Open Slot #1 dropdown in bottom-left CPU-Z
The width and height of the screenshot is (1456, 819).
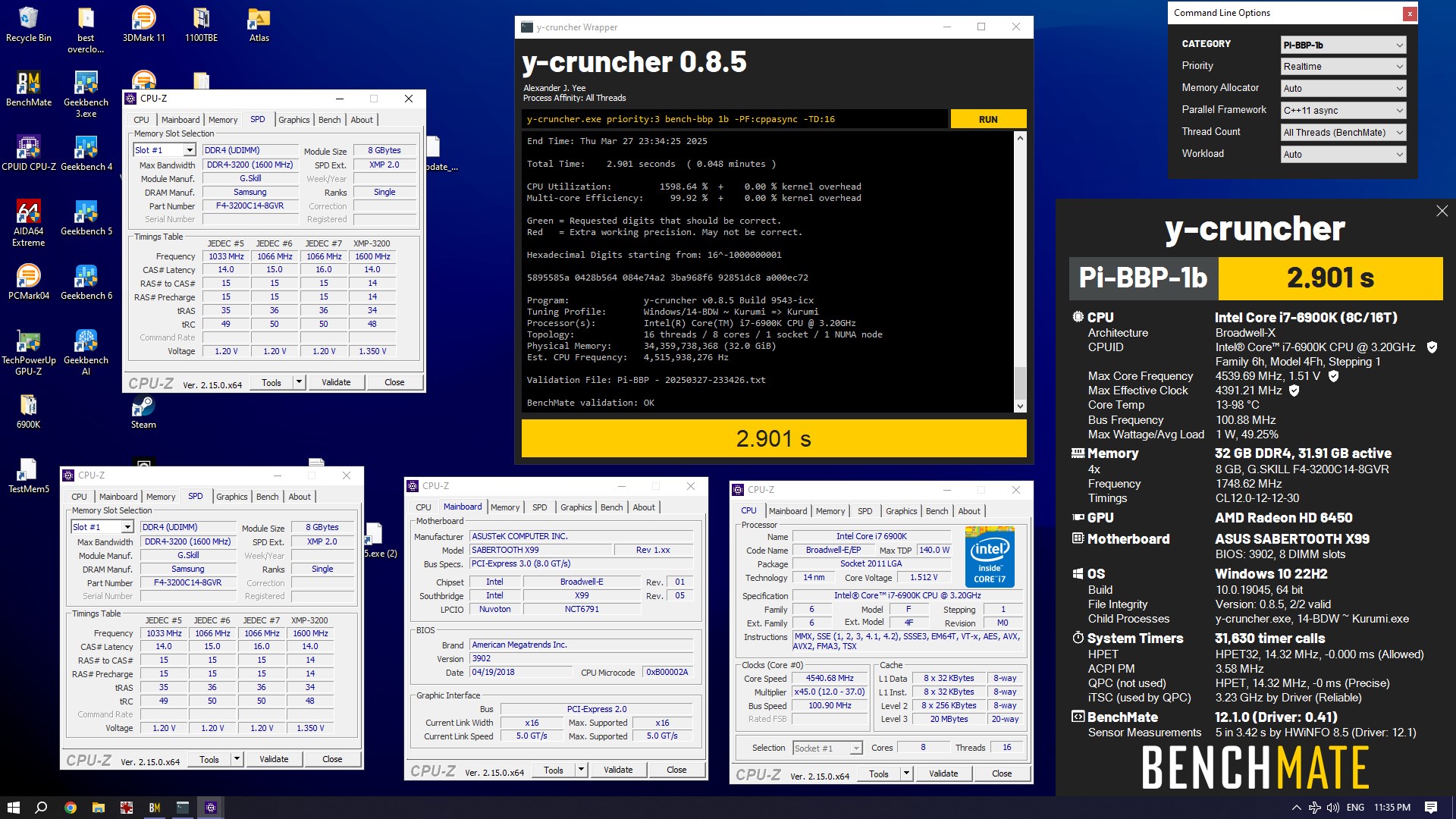coord(102,527)
